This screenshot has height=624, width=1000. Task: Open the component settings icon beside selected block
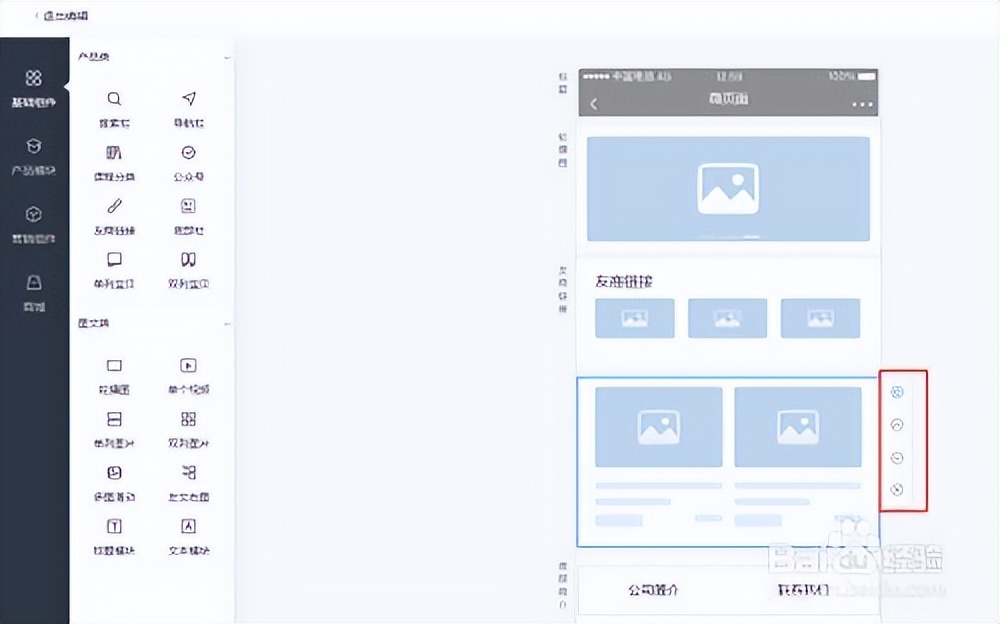(x=897, y=392)
